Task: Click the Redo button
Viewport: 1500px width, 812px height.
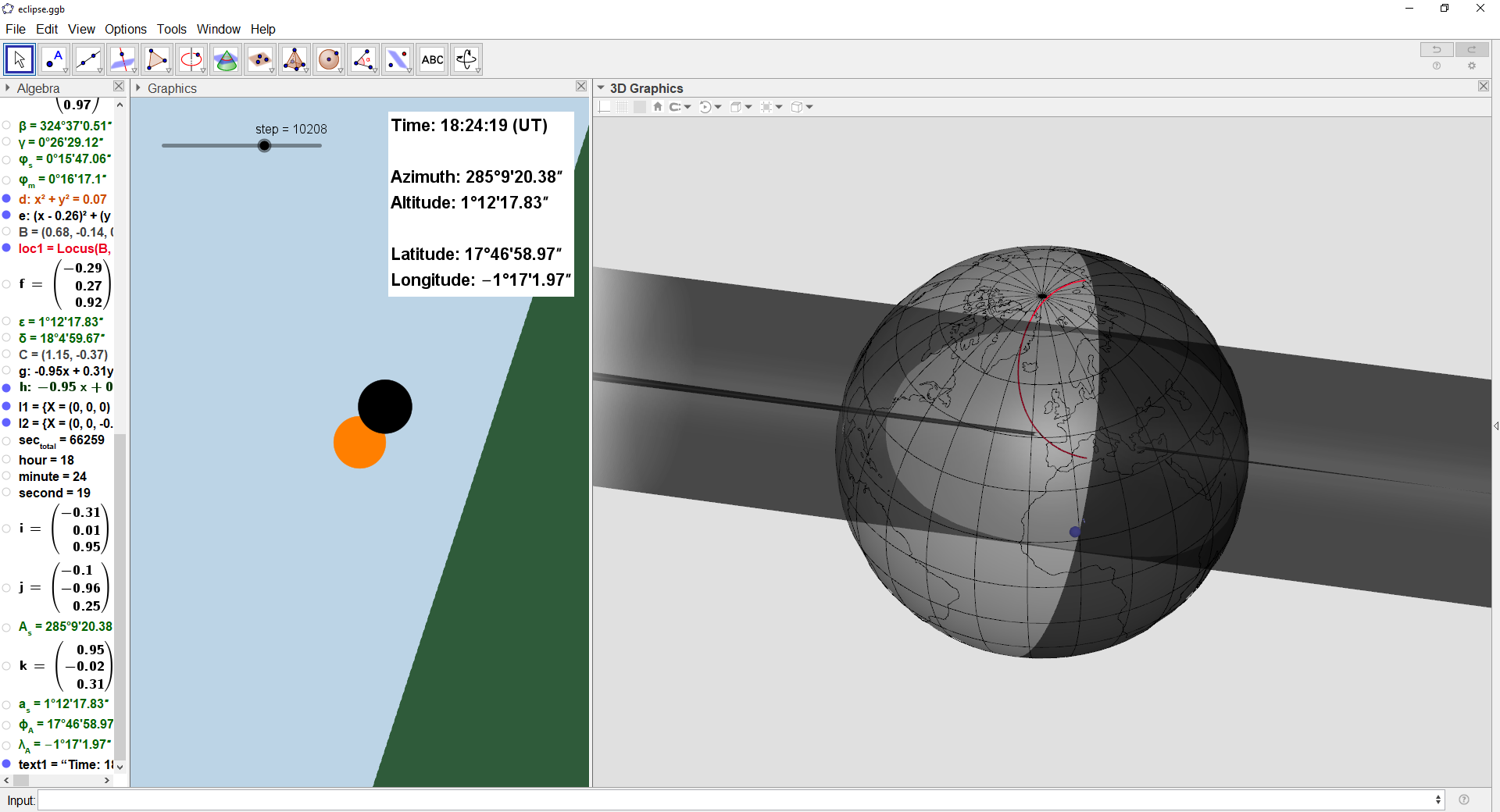Action: point(1472,49)
